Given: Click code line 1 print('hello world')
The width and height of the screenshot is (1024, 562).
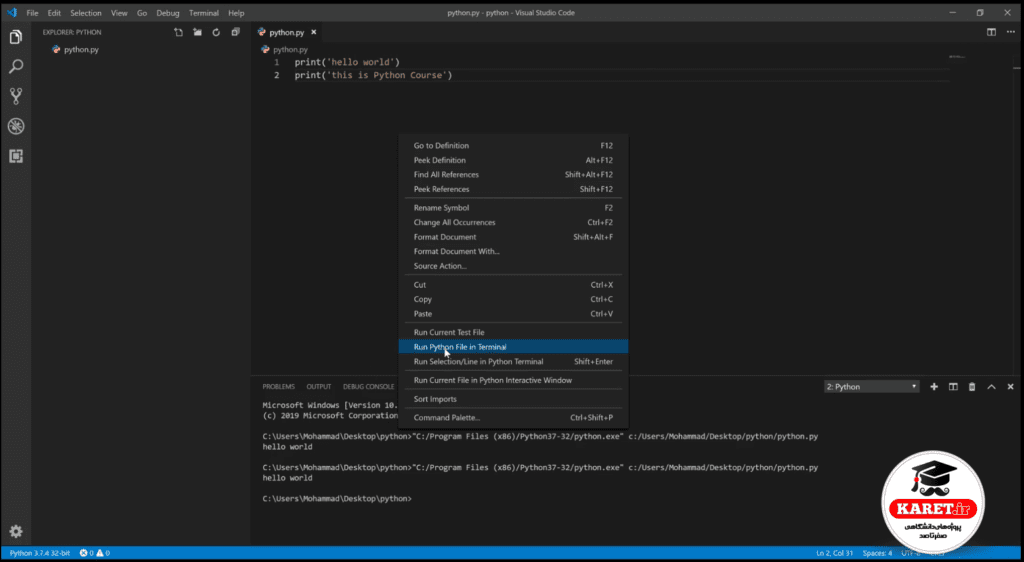Looking at the screenshot, I should tap(347, 62).
